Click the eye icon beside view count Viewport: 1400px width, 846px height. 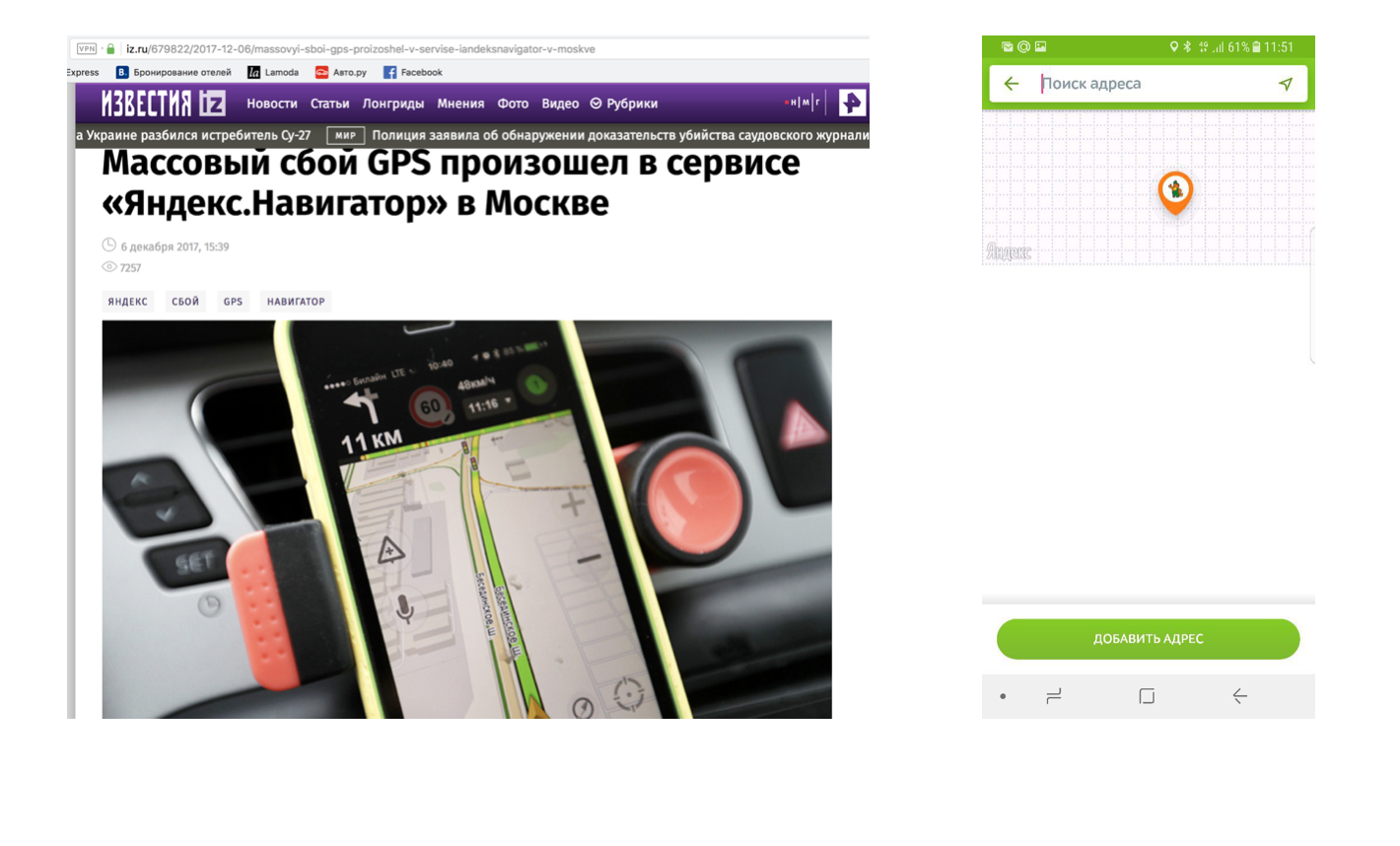coord(108,266)
